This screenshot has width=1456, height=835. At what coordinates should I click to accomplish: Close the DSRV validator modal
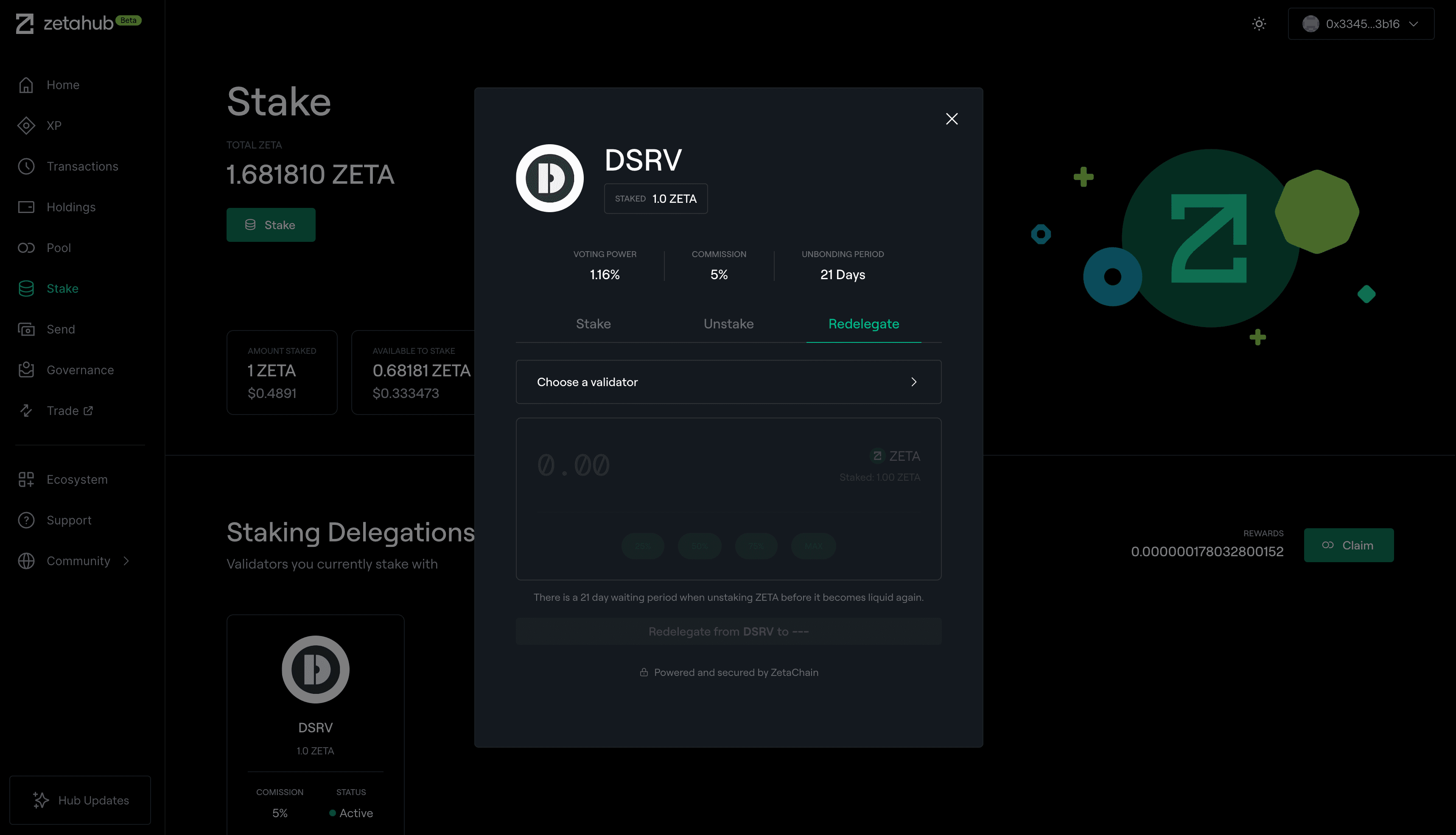point(951,119)
